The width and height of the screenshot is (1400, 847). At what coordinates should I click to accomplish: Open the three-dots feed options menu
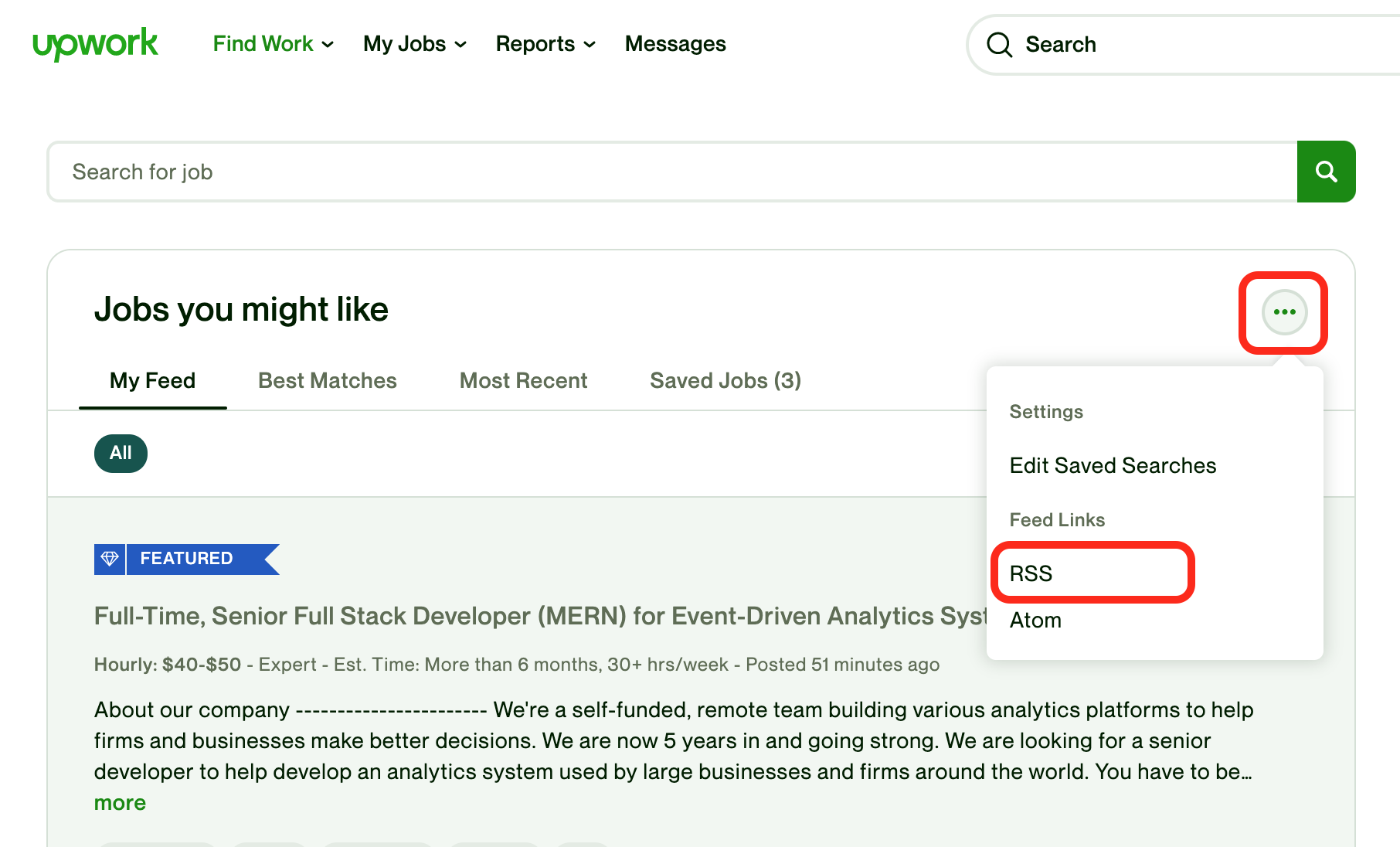1284,312
